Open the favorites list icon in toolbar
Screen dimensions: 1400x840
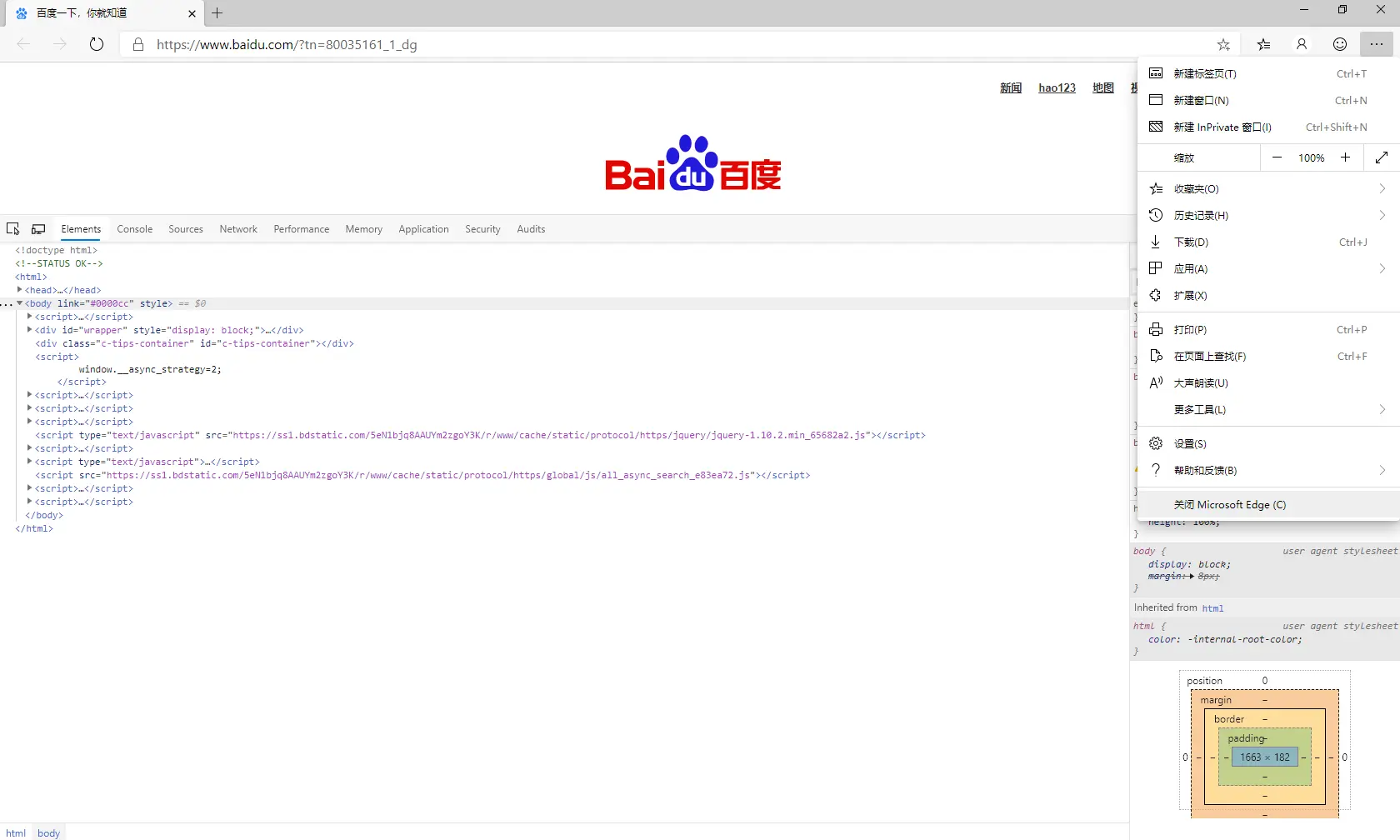point(1264,44)
